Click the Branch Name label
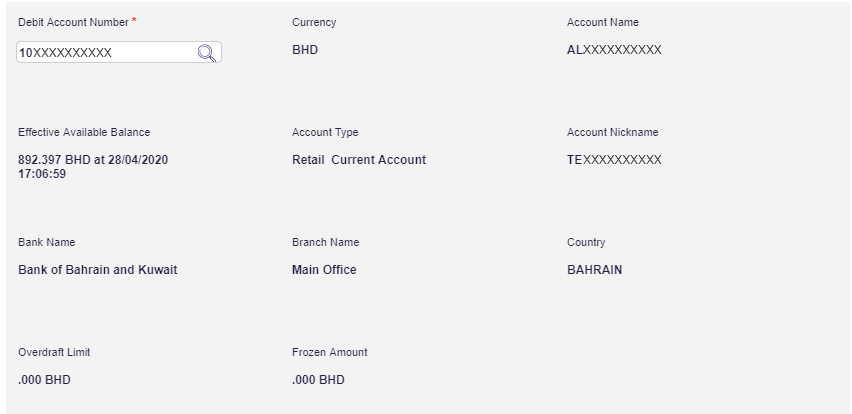This screenshot has height=414, width=852. tap(325, 242)
